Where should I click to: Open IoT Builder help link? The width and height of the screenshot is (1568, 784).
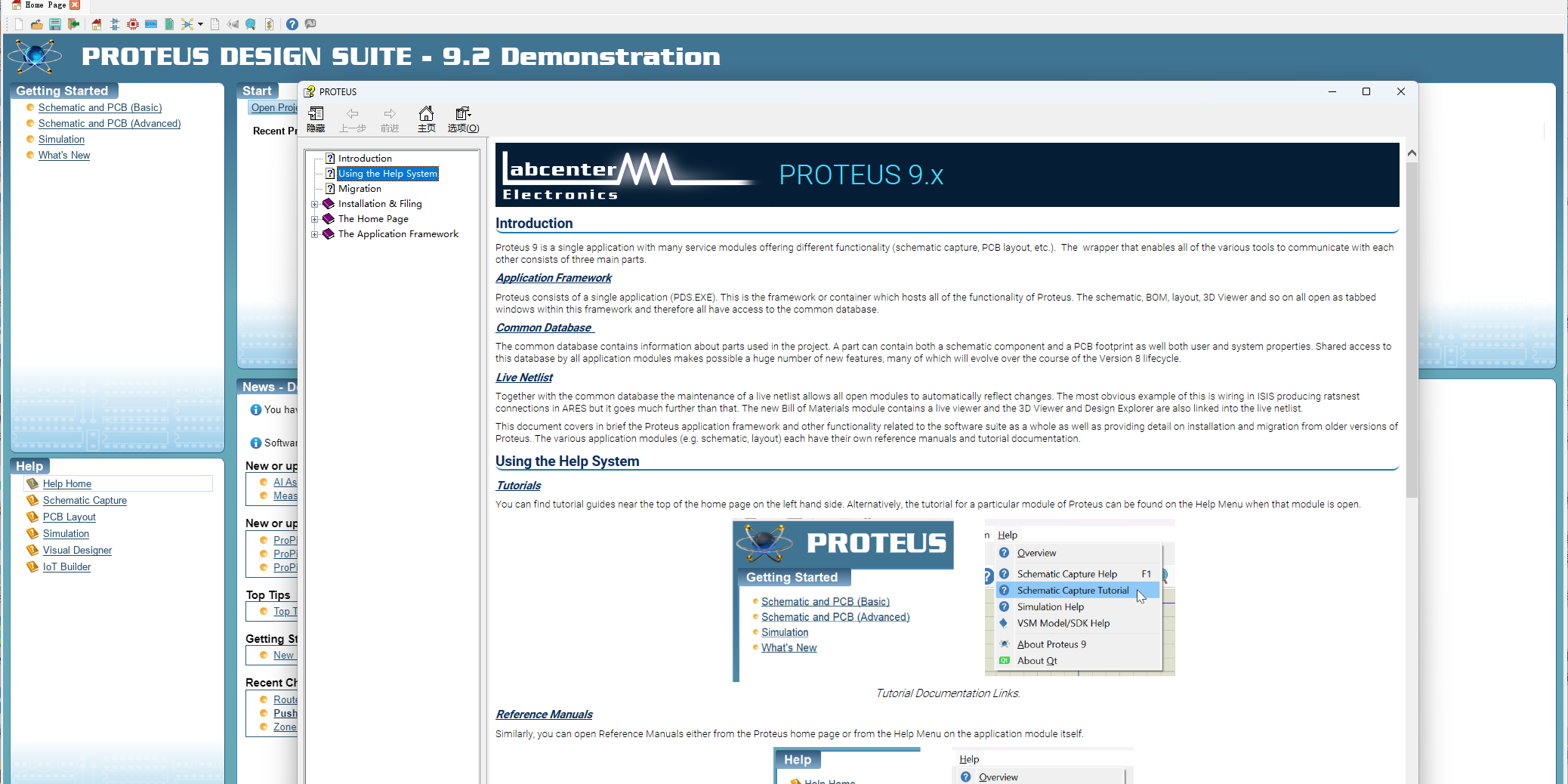click(x=66, y=567)
